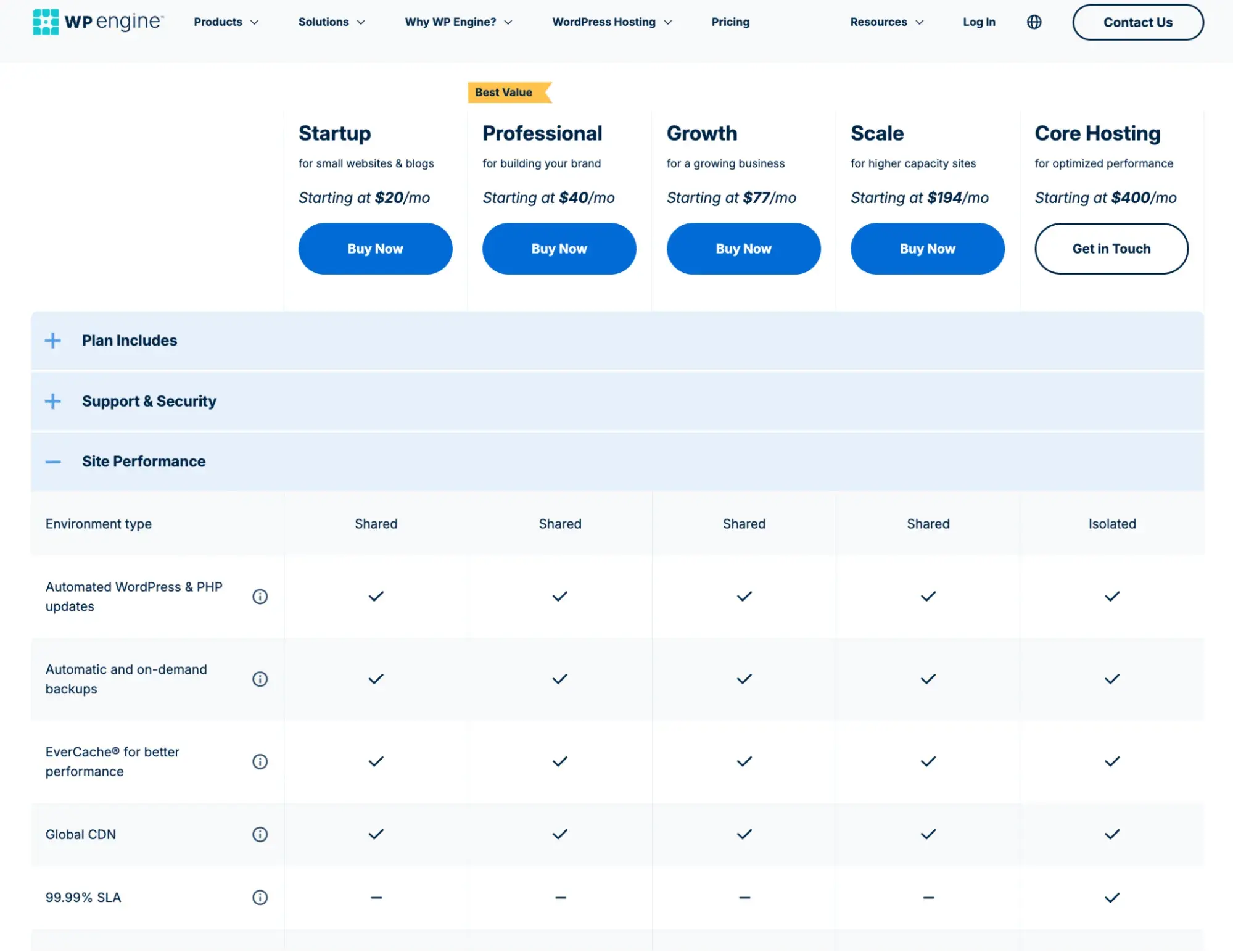The image size is (1233, 952).
Task: Open the Resources dropdown menu
Action: pos(884,22)
